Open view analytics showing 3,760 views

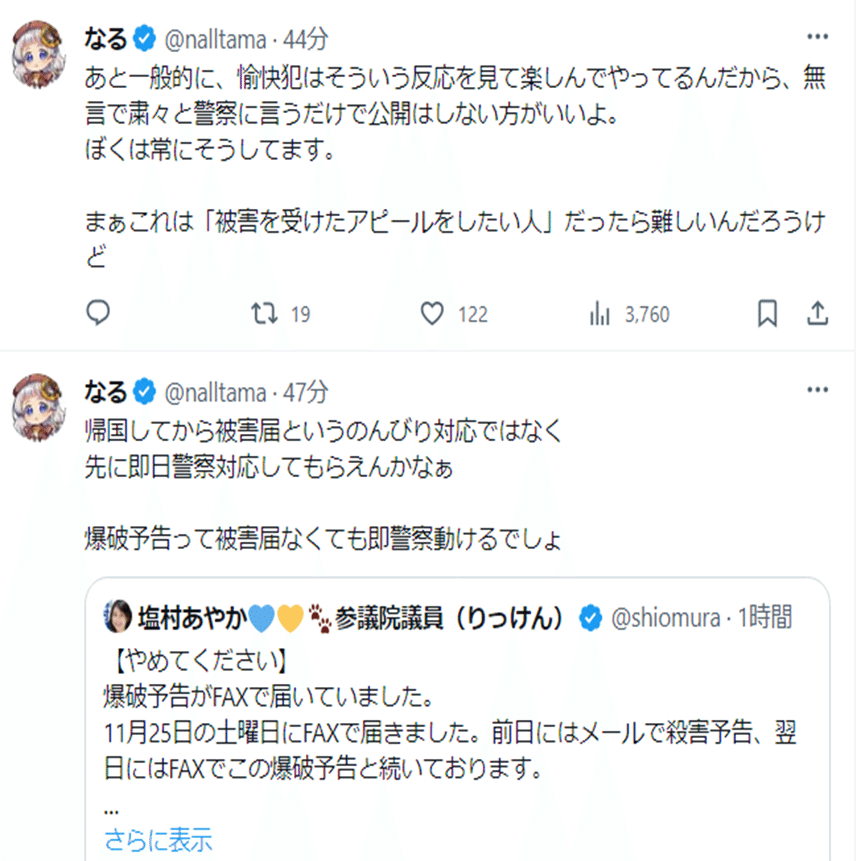tap(600, 314)
